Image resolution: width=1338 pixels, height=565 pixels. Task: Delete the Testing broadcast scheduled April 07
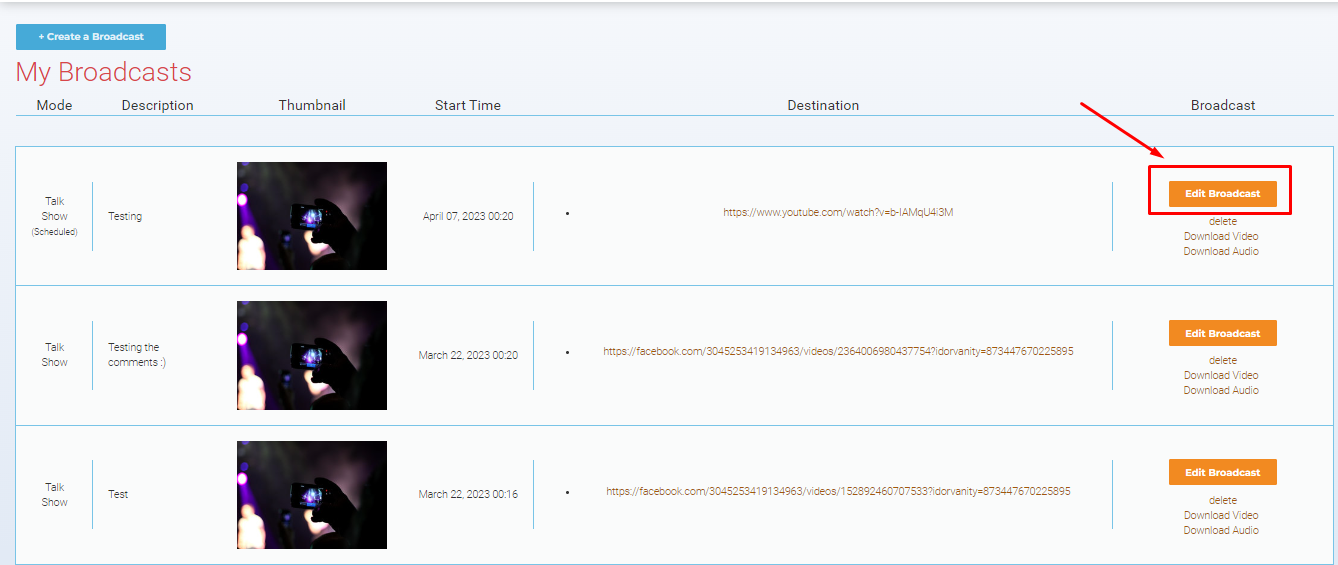point(1222,221)
